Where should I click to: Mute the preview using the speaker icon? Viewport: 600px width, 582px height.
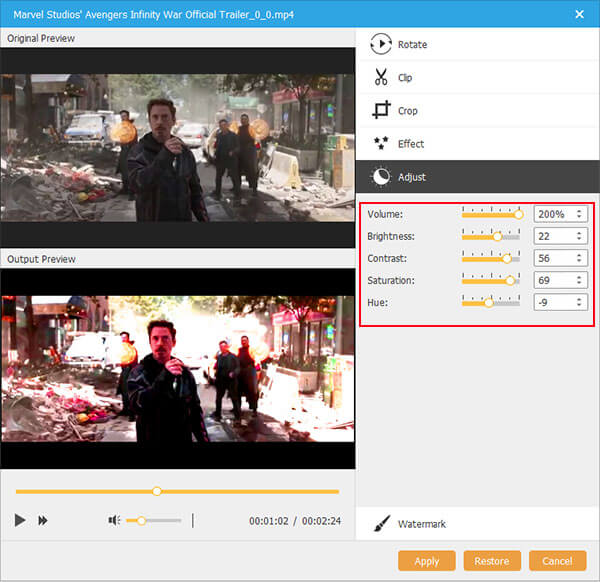(x=114, y=520)
